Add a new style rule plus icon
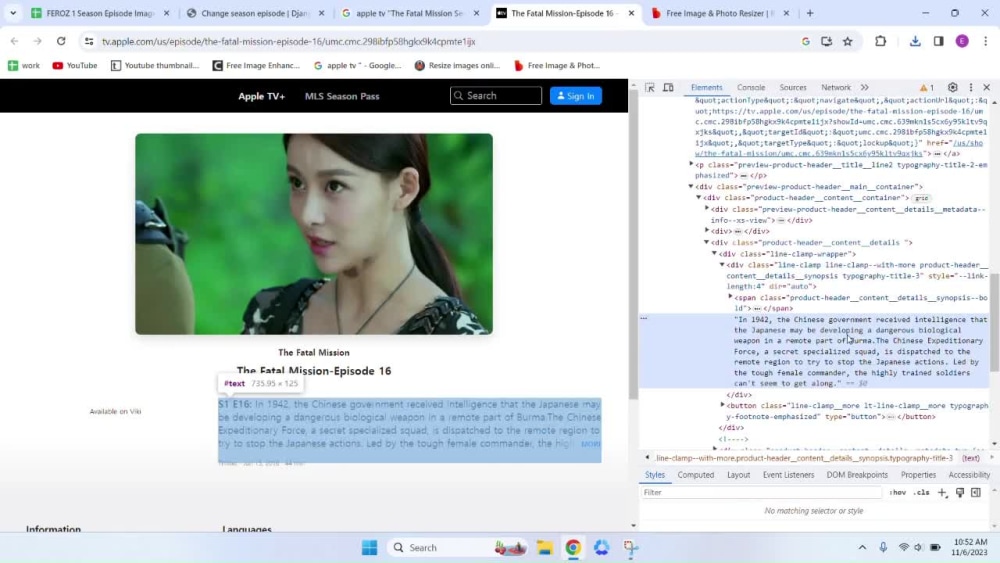The width and height of the screenshot is (1000, 563). (943, 492)
